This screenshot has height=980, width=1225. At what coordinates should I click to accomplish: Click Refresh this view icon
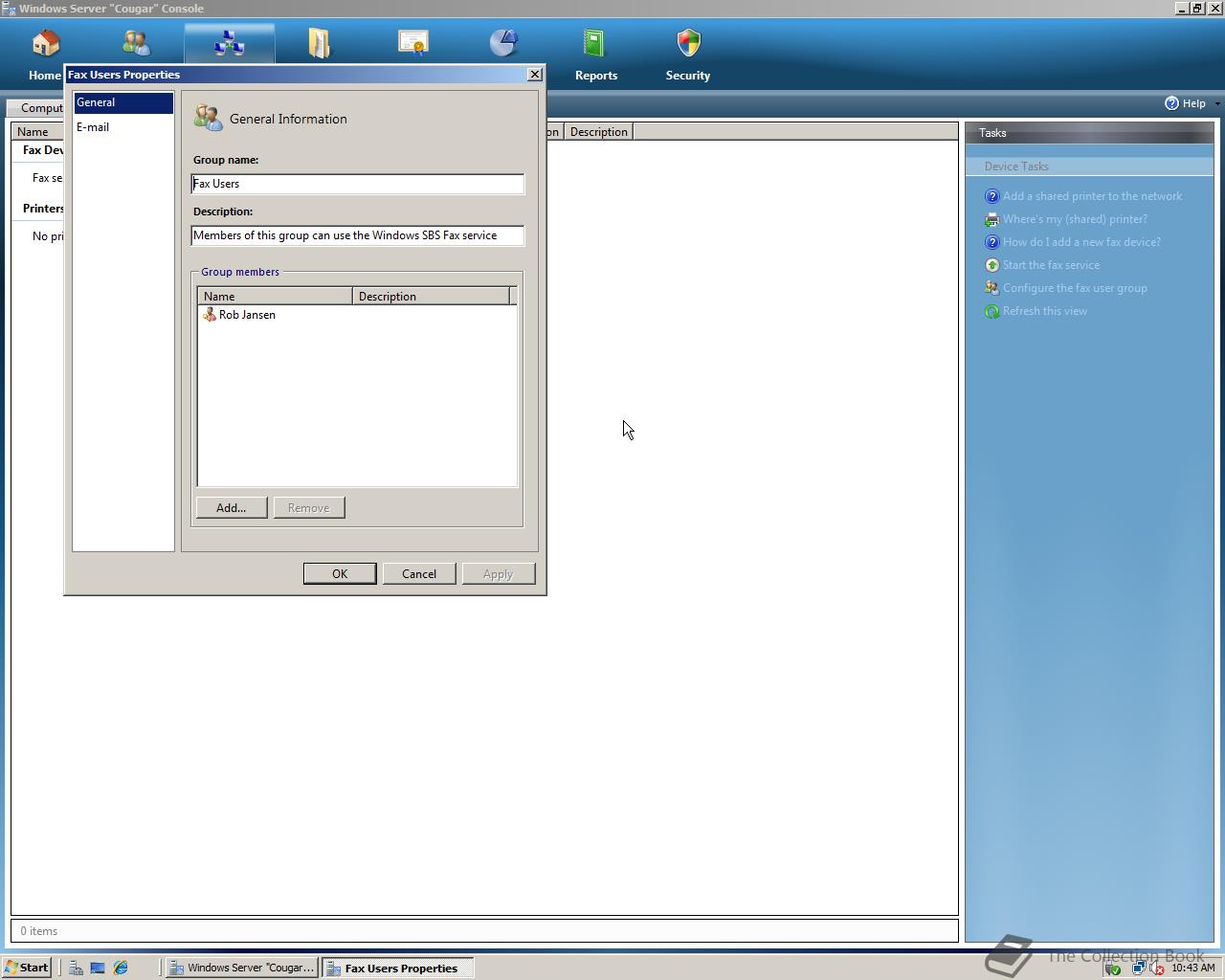pyautogui.click(x=992, y=311)
